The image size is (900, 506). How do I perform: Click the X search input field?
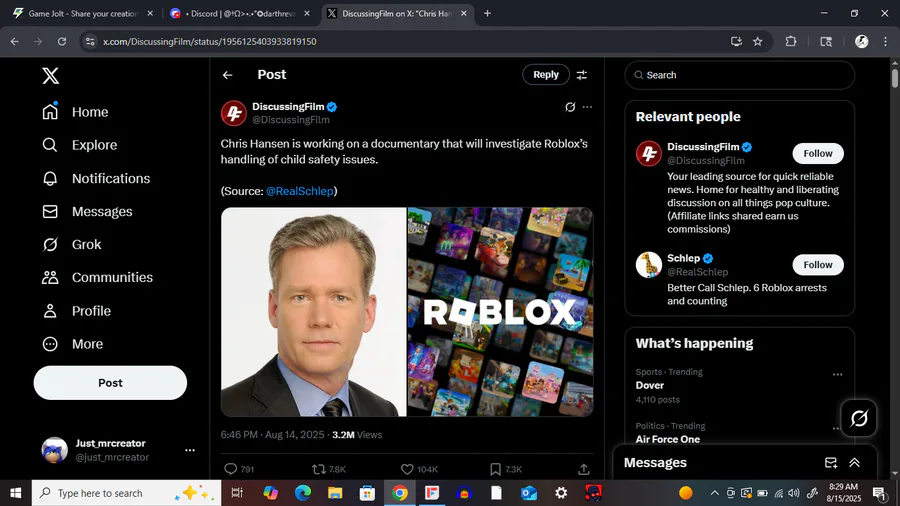coord(740,75)
